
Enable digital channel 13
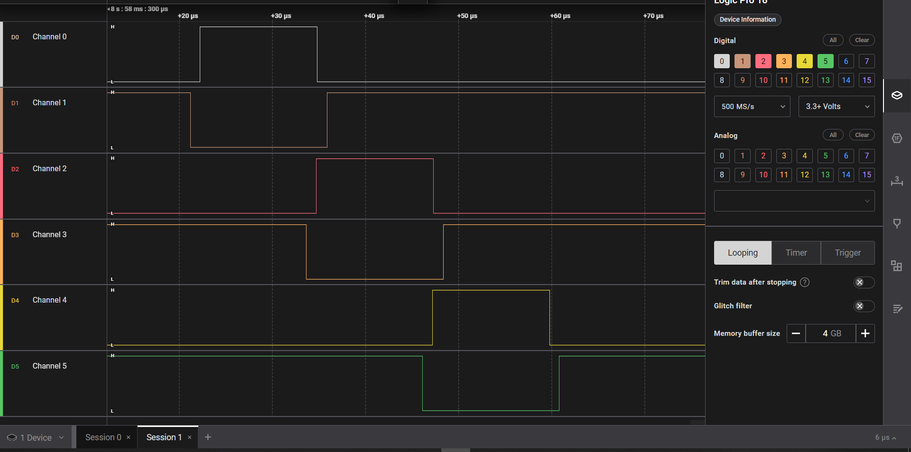[x=826, y=80]
